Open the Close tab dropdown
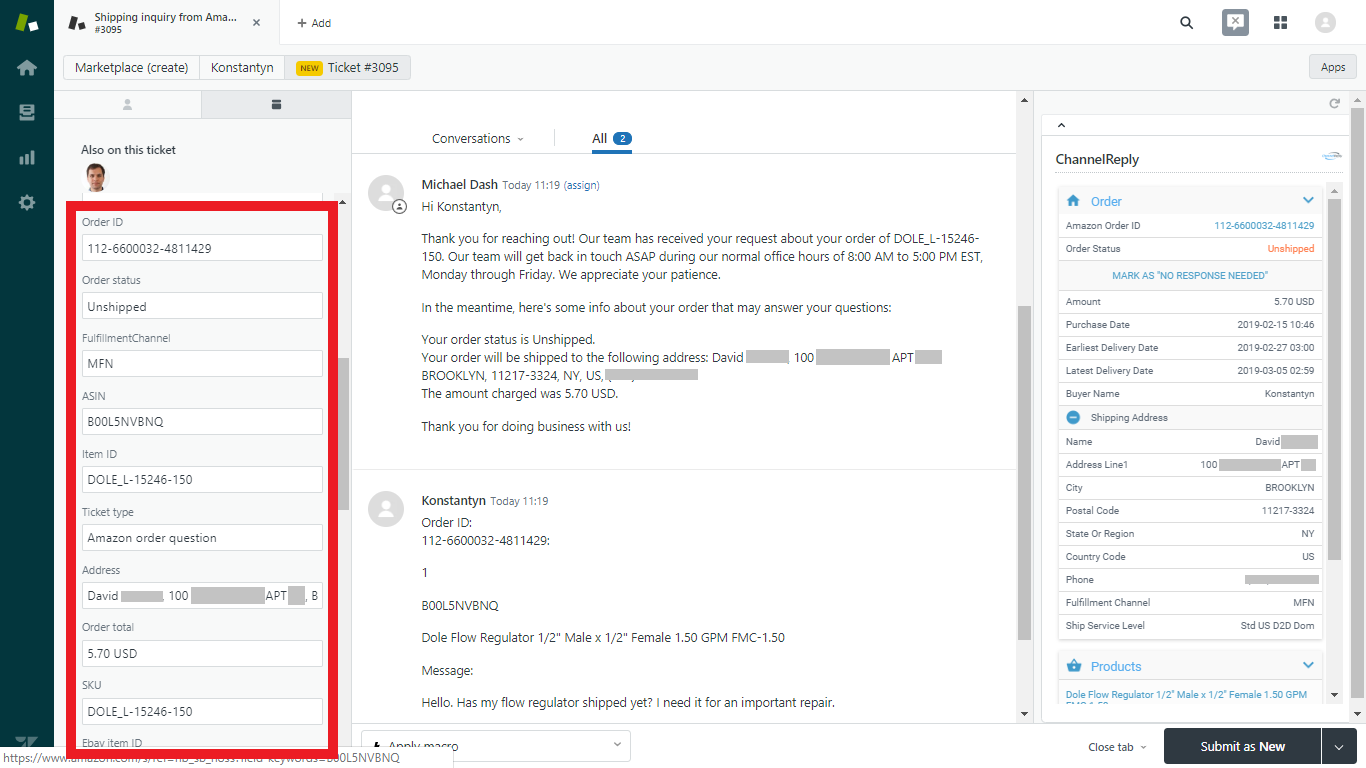This screenshot has width=1366, height=768. [1116, 747]
